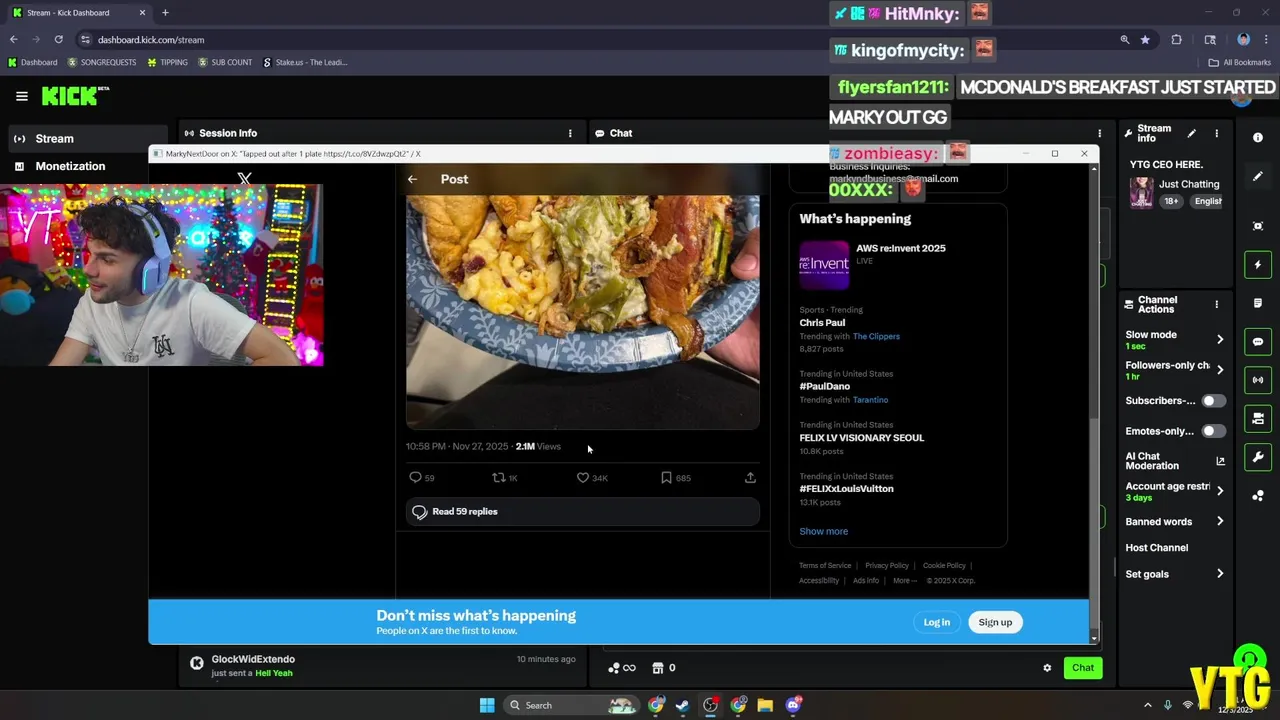Open Chat panel options menu
The width and height of the screenshot is (1280, 720).
tap(1099, 133)
